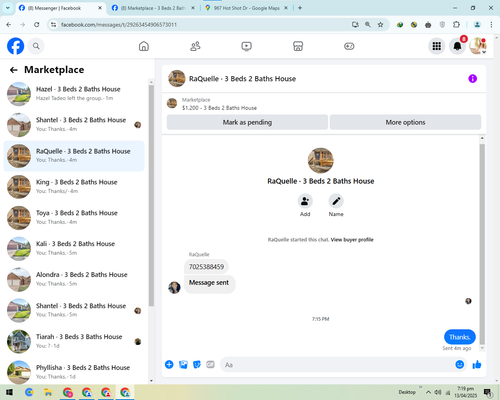500x400 pixels.
Task: Reload the page
Action: [37, 25]
